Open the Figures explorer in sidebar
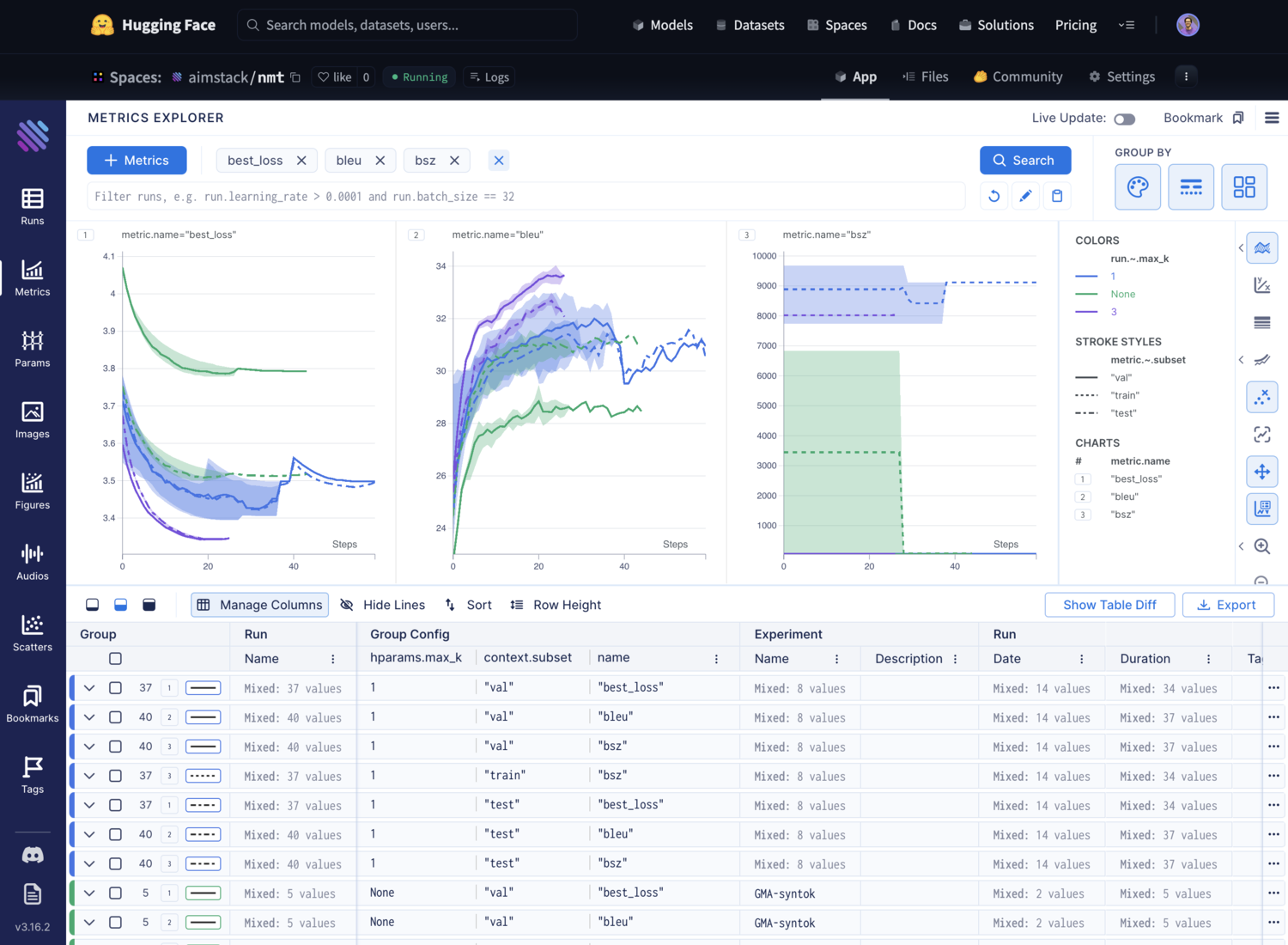 [33, 491]
